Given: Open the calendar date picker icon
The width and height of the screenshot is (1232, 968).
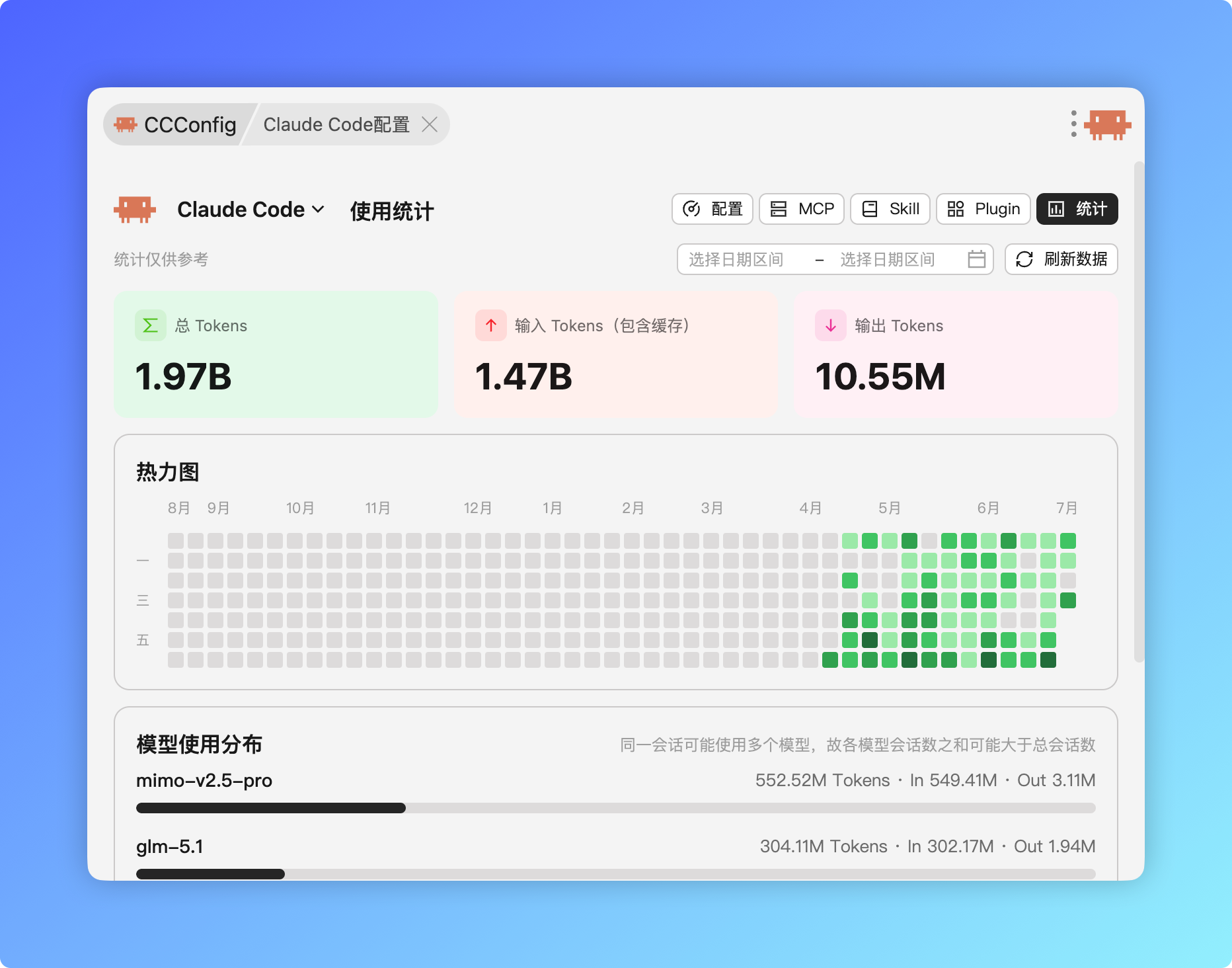Looking at the screenshot, I should [976, 259].
